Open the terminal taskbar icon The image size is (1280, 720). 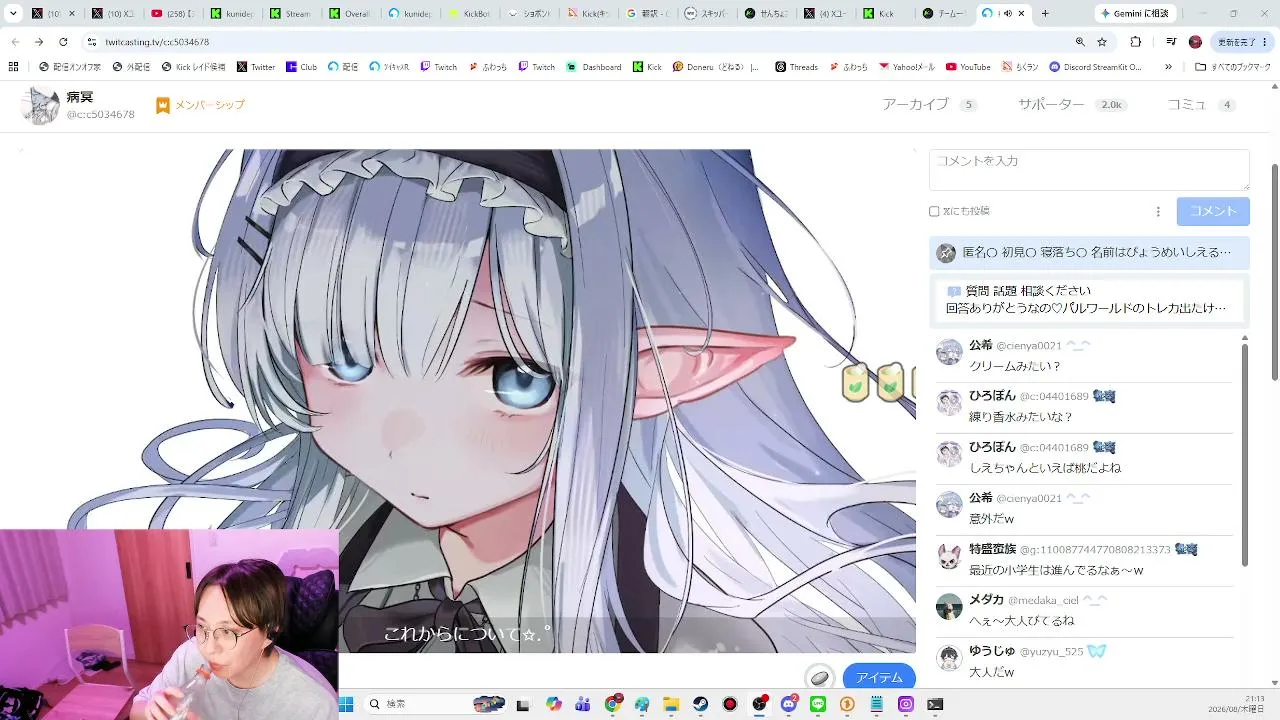[x=935, y=704]
